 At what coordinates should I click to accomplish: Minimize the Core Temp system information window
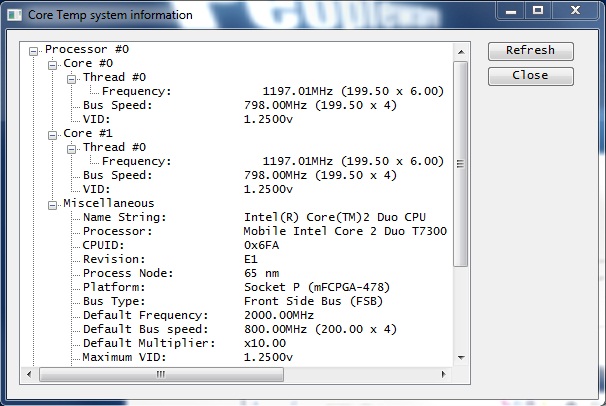click(x=510, y=11)
